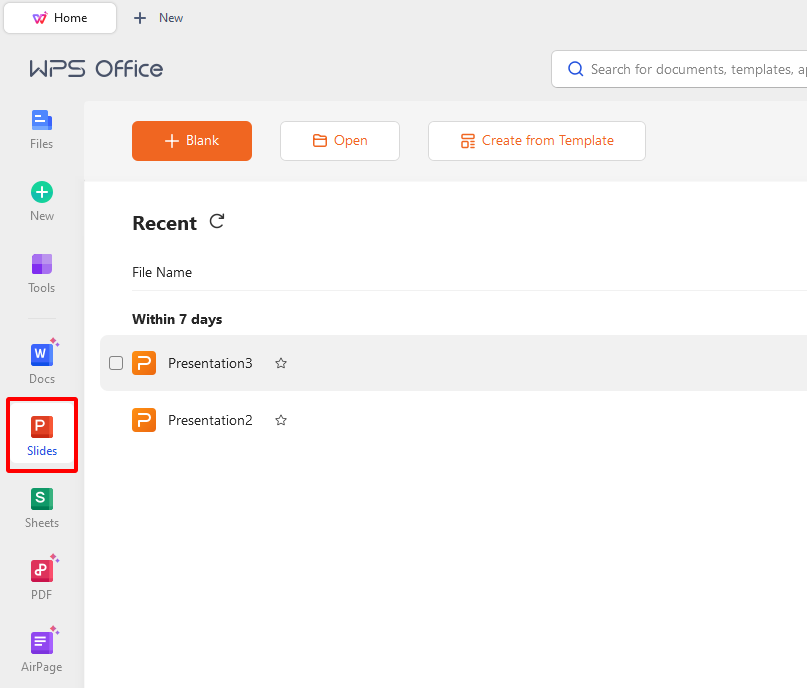Refresh the Recent file list
The image size is (807, 688).
(x=217, y=222)
